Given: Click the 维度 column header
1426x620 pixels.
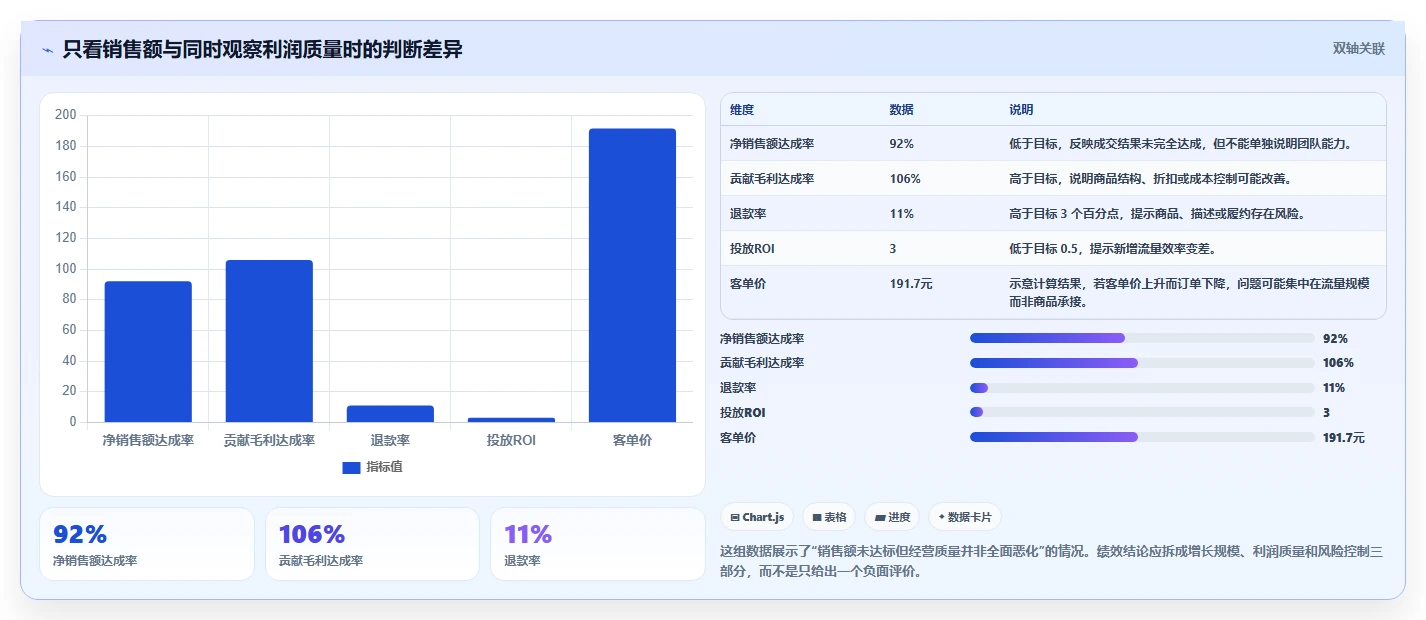Looking at the screenshot, I should 742,109.
